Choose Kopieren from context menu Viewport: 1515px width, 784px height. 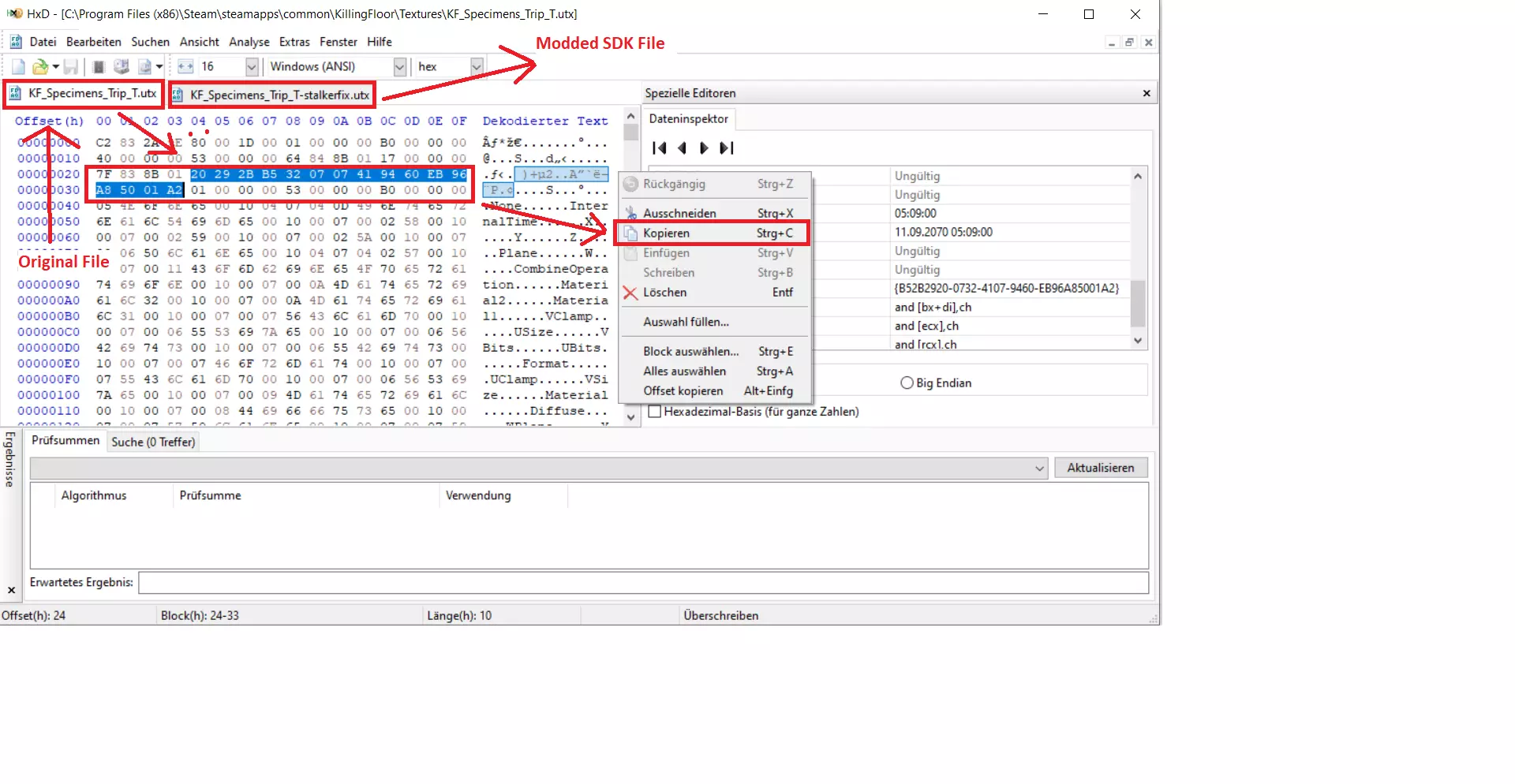pyautogui.click(x=715, y=233)
